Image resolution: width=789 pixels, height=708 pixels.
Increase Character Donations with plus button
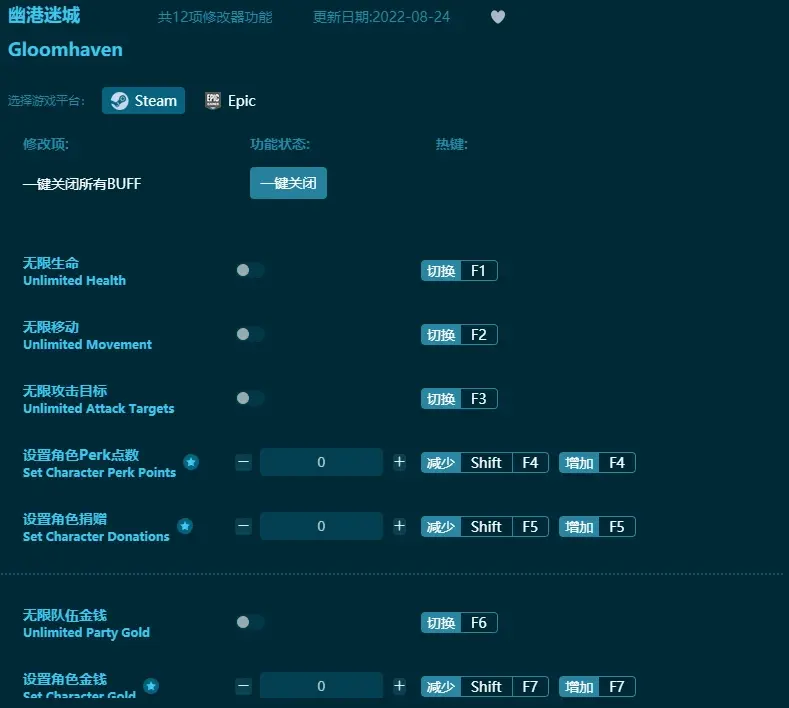(399, 526)
